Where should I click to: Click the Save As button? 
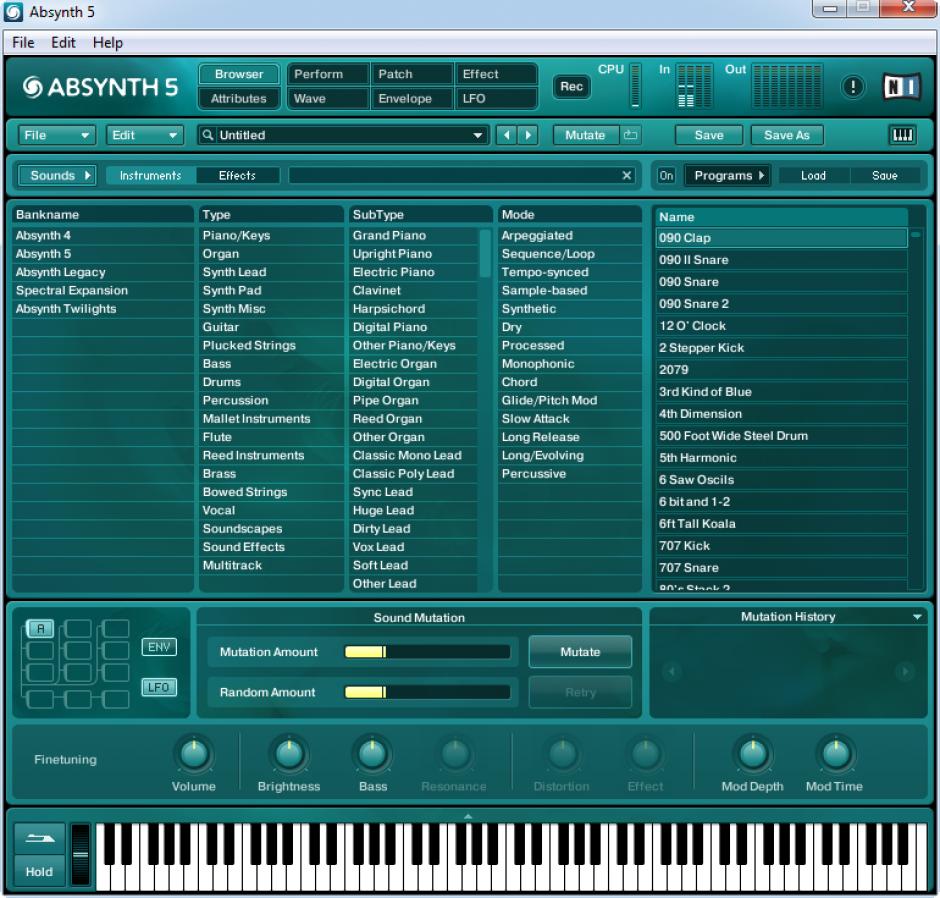click(787, 135)
